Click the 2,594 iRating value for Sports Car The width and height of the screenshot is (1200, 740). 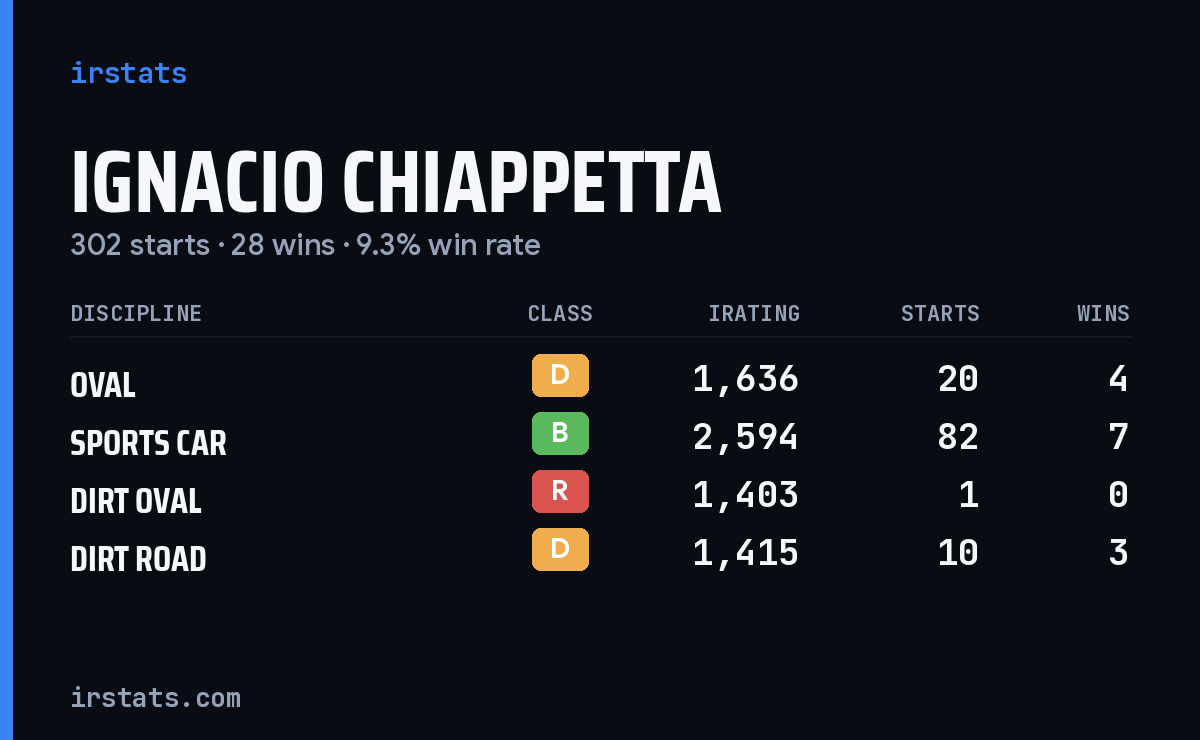(746, 437)
